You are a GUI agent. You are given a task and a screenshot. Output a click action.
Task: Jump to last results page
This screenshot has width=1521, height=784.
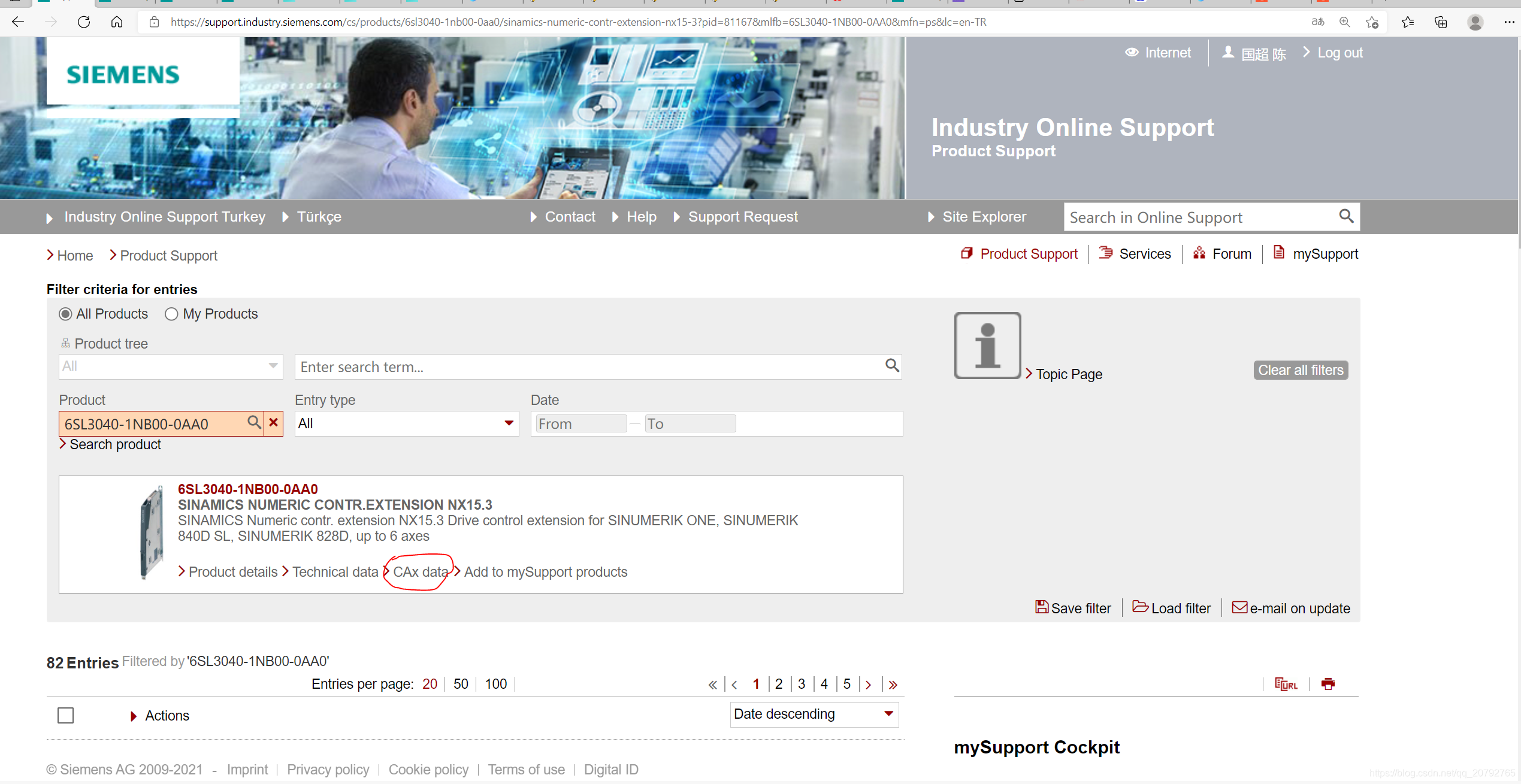pyautogui.click(x=893, y=685)
